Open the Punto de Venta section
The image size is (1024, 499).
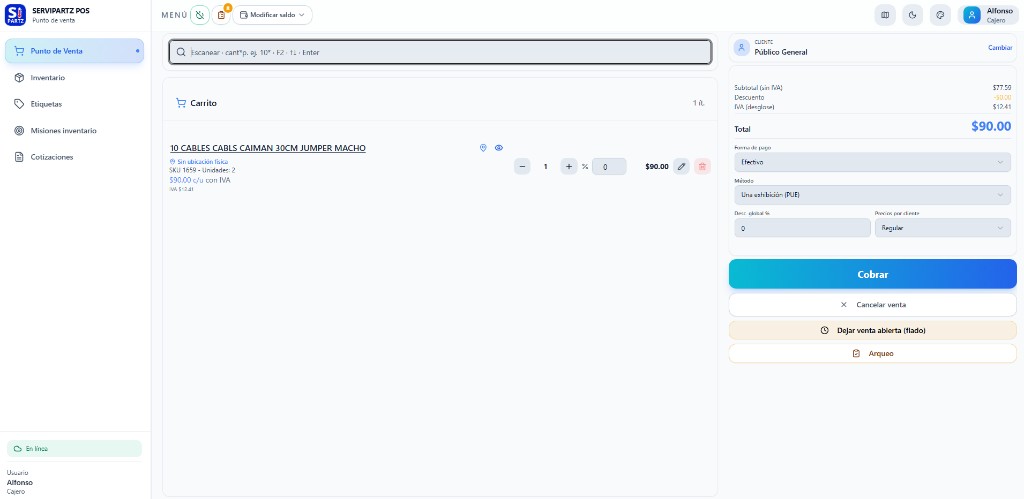click(x=74, y=51)
